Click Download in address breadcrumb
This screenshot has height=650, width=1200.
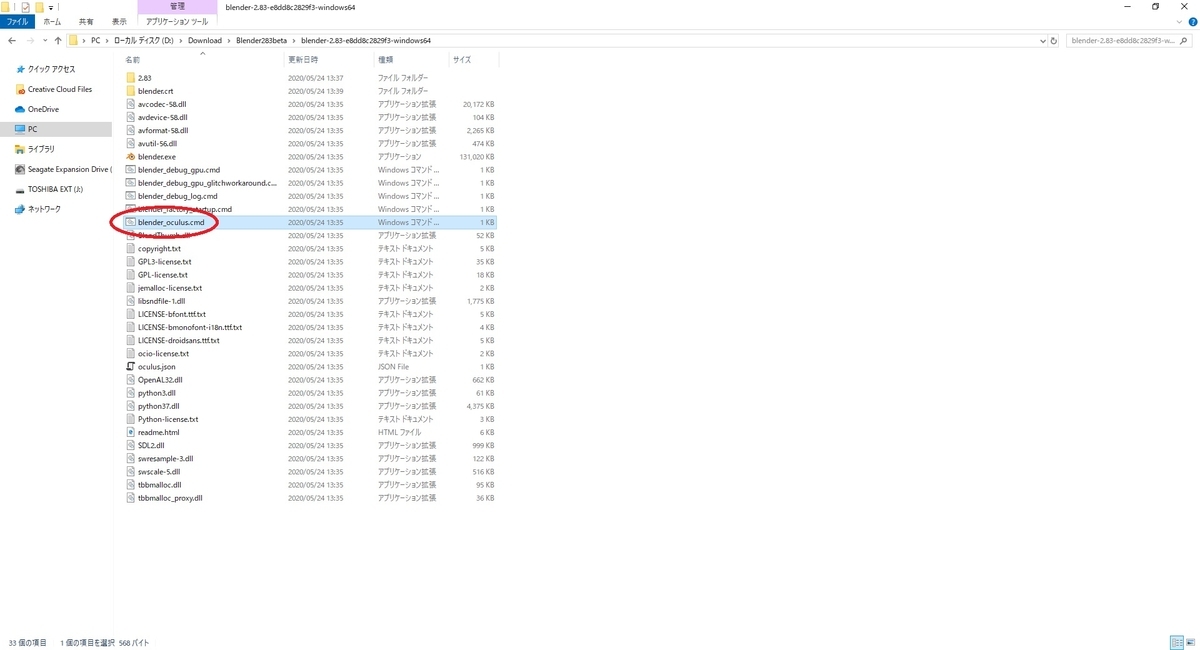tap(205, 41)
